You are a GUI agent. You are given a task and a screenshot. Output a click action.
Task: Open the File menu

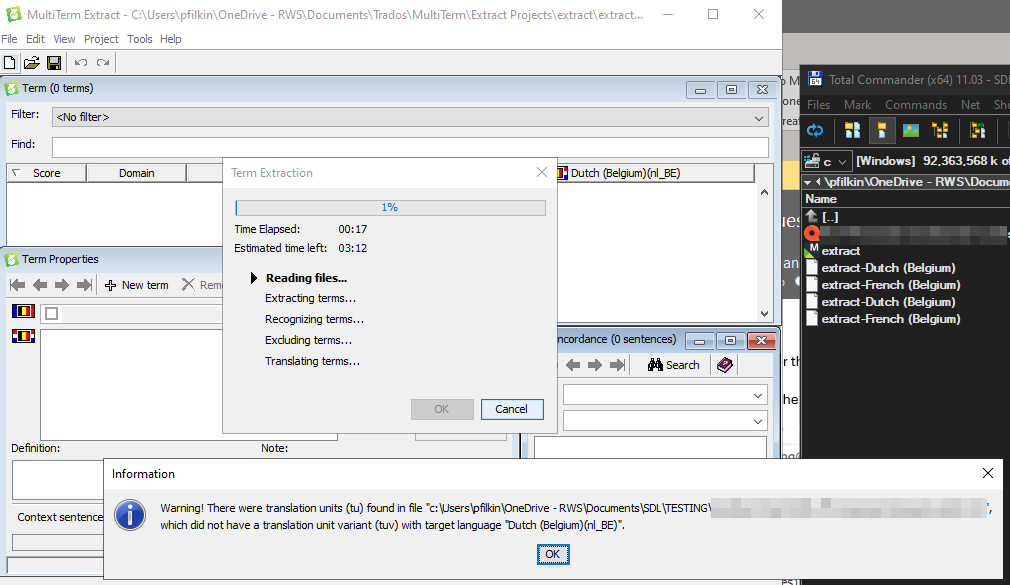(9, 39)
